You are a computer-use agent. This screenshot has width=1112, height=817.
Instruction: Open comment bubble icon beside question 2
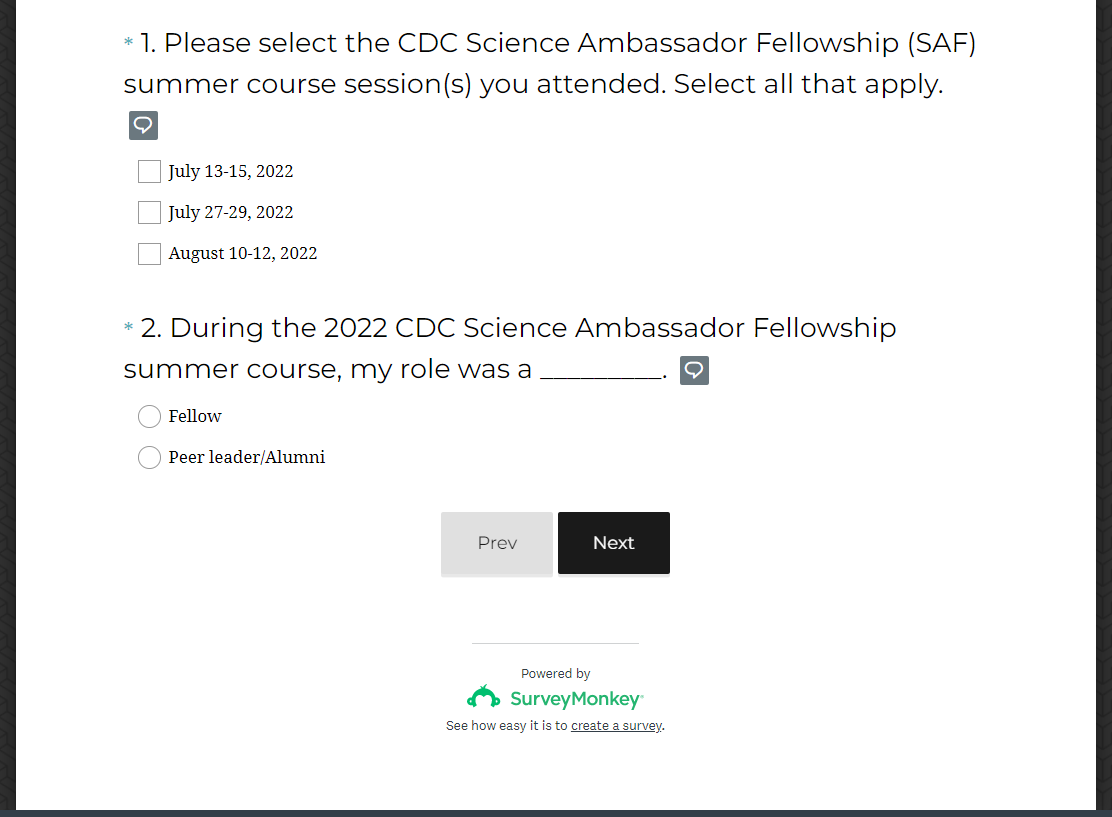point(694,370)
